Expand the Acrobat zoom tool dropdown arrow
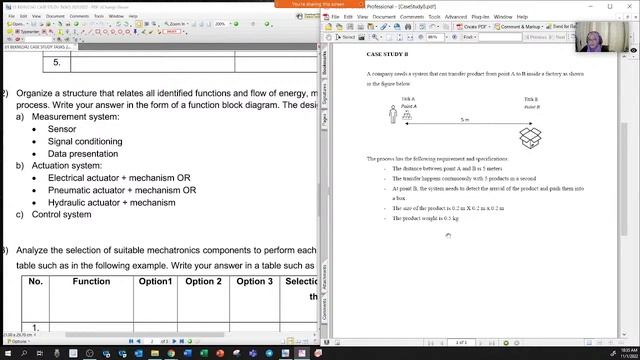640x360 pixels. (x=381, y=37)
